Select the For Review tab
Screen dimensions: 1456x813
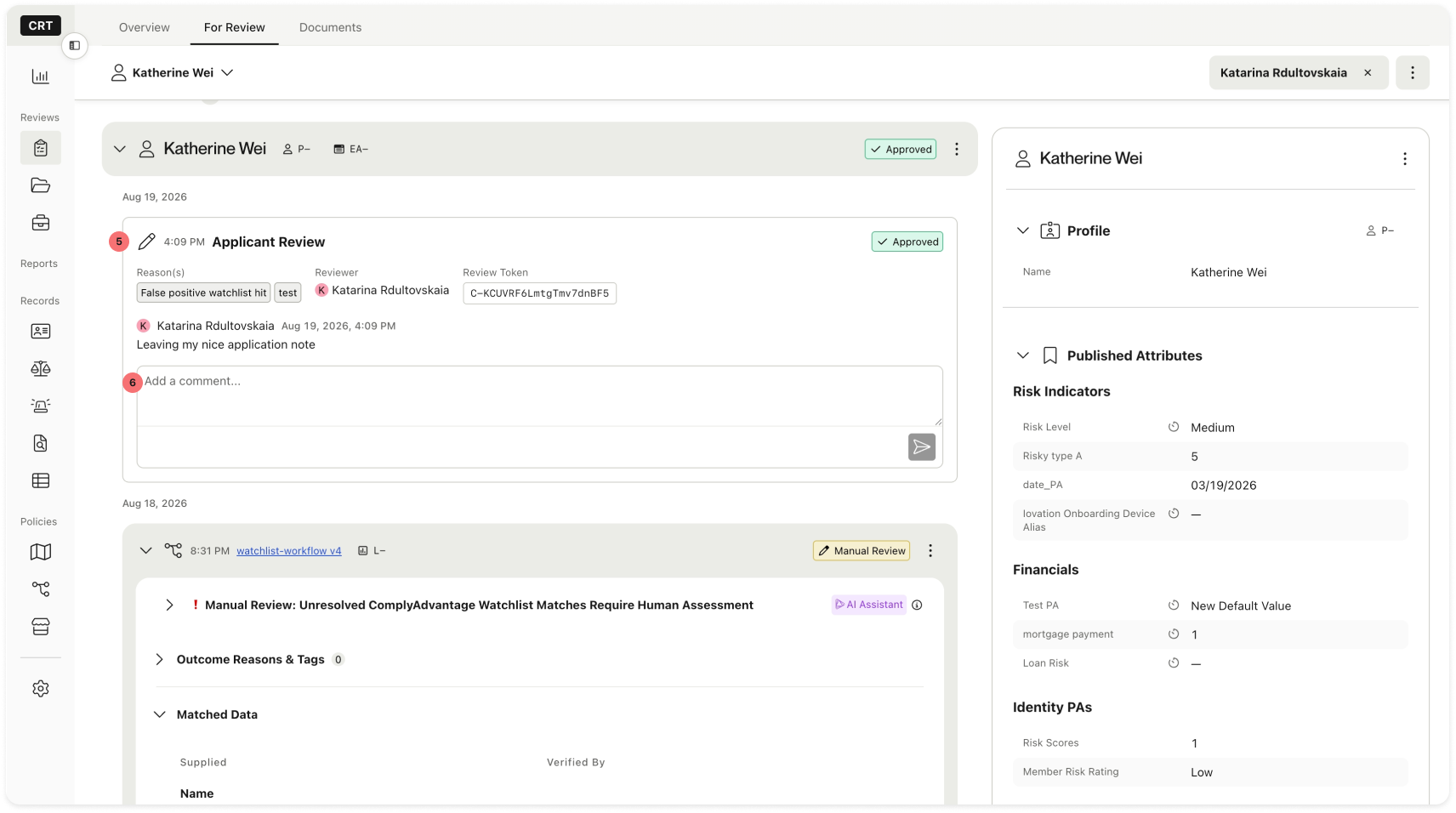coord(235,27)
